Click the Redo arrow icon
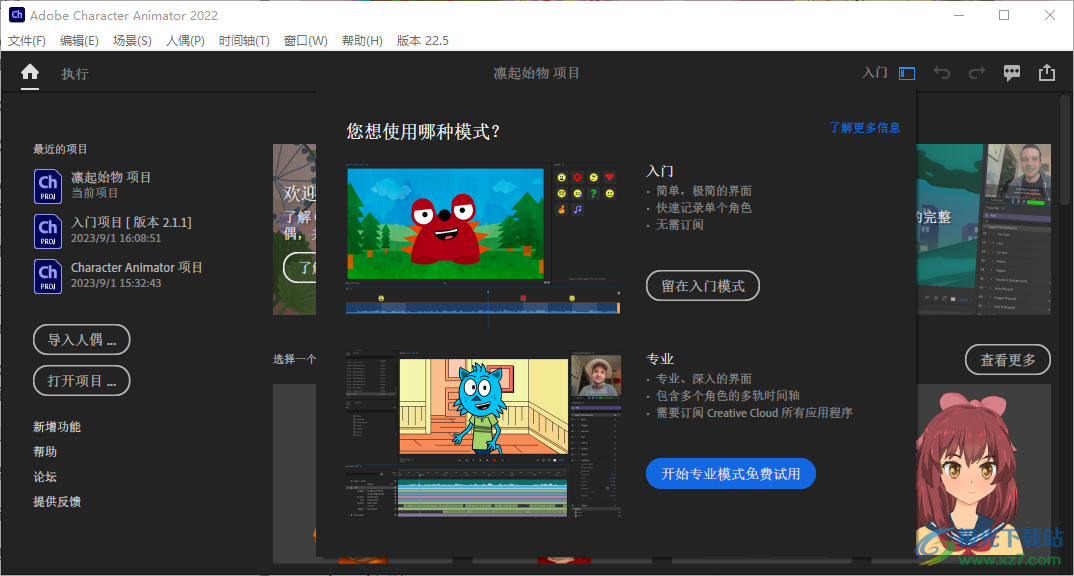The width and height of the screenshot is (1074, 576). (x=976, y=72)
